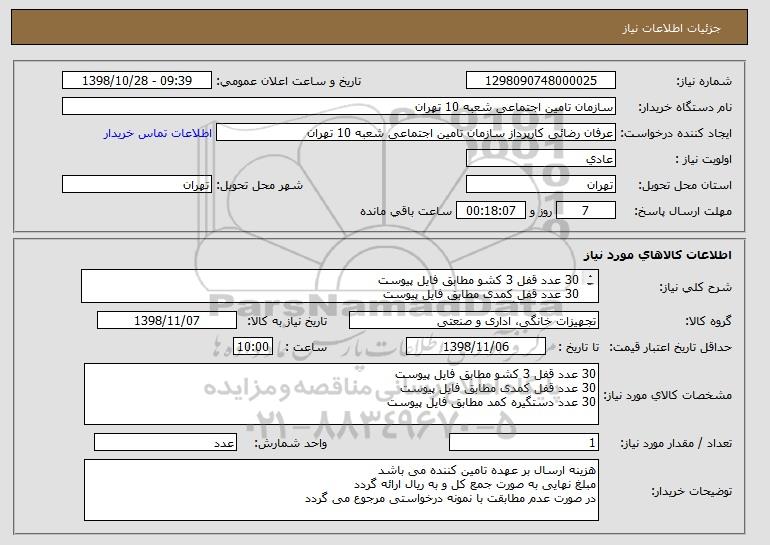Screen dimensions: 770x545
Task: Click the label گروه کالا
Action: [x=708, y=321]
